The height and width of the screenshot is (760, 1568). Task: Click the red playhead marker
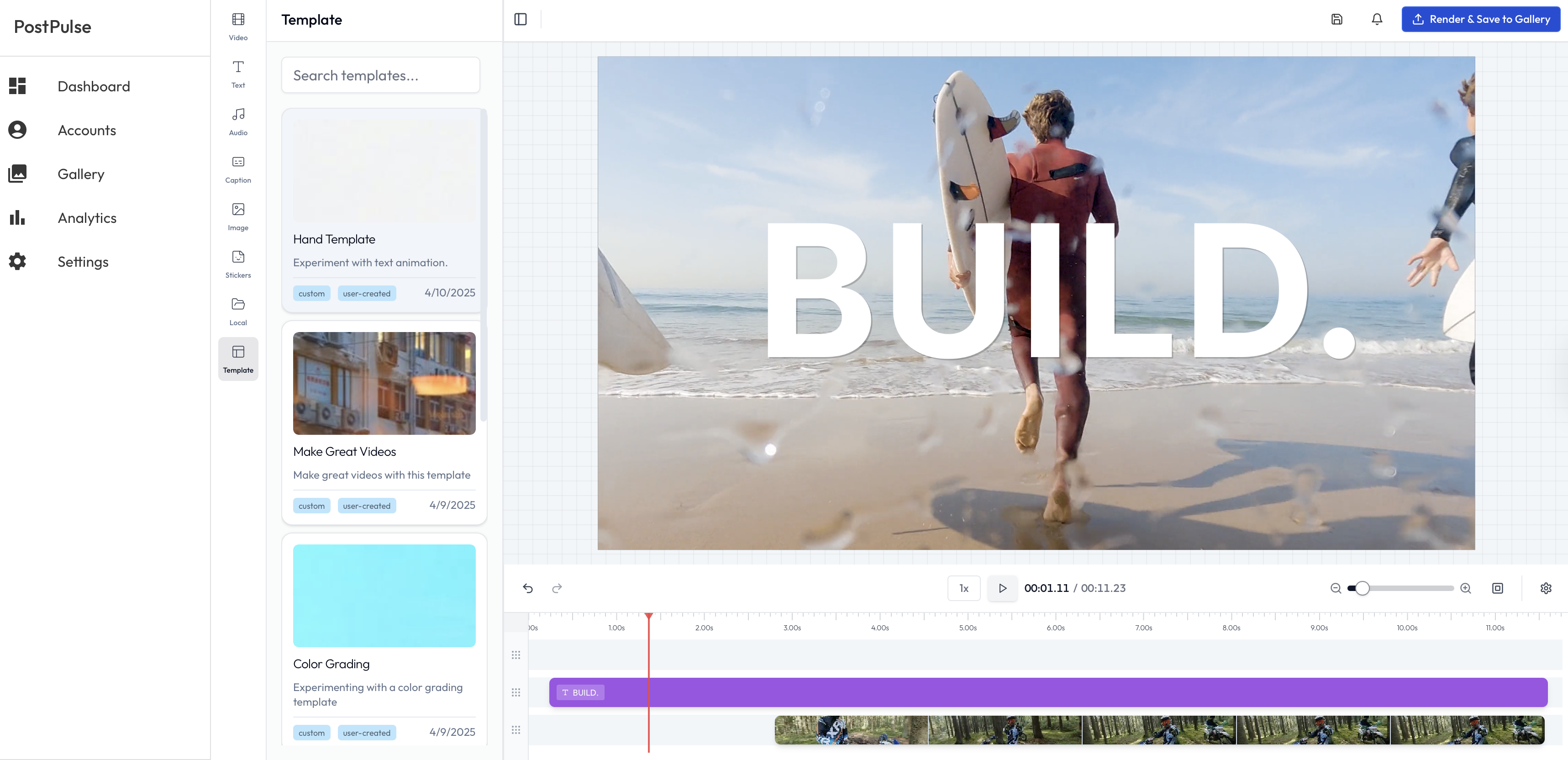pos(649,617)
